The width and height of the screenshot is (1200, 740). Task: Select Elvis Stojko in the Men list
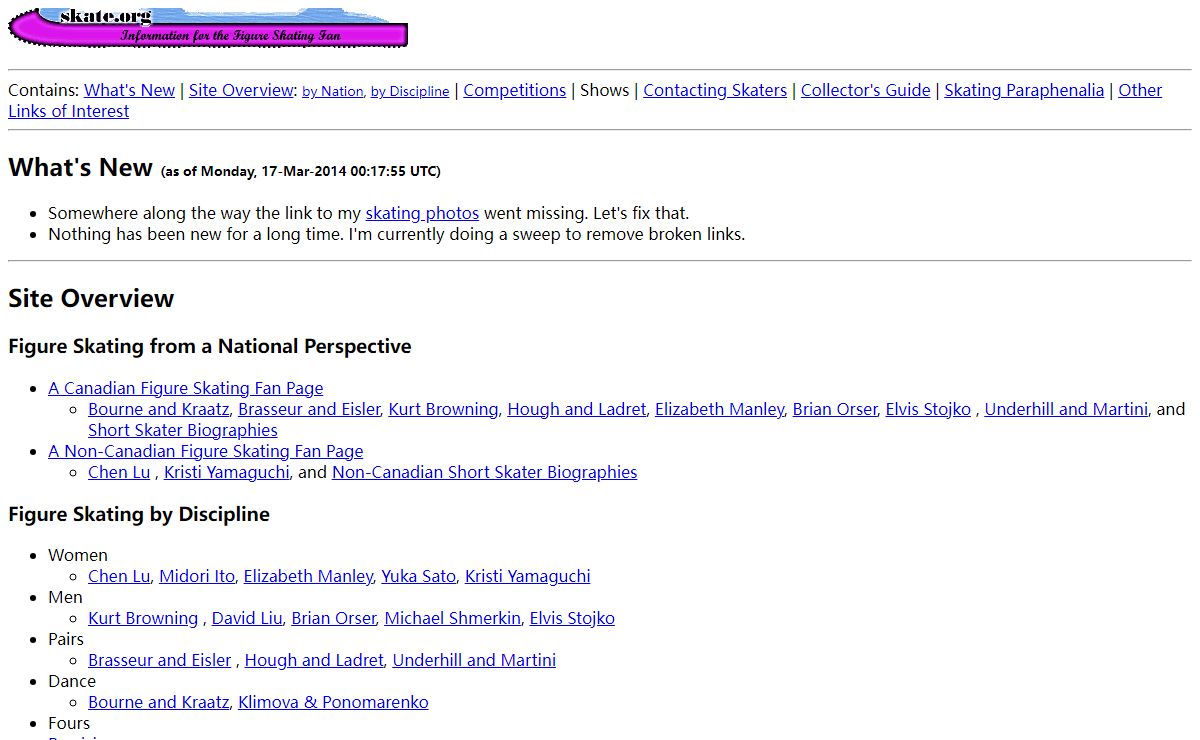pos(572,618)
